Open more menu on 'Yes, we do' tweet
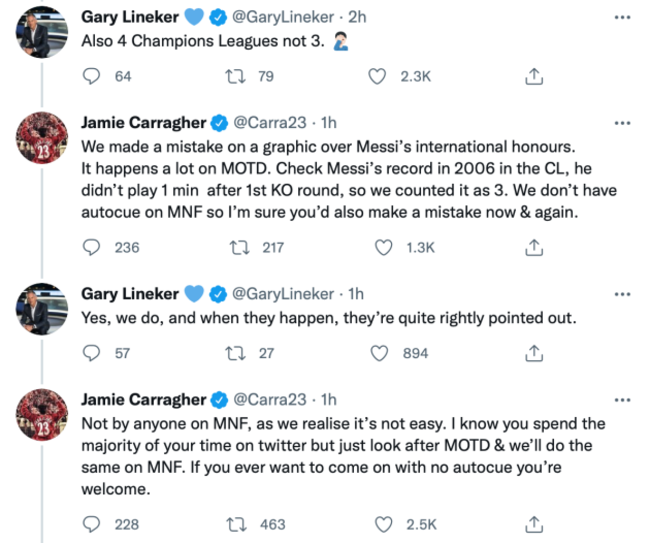The image size is (650, 543). pyautogui.click(x=622, y=294)
